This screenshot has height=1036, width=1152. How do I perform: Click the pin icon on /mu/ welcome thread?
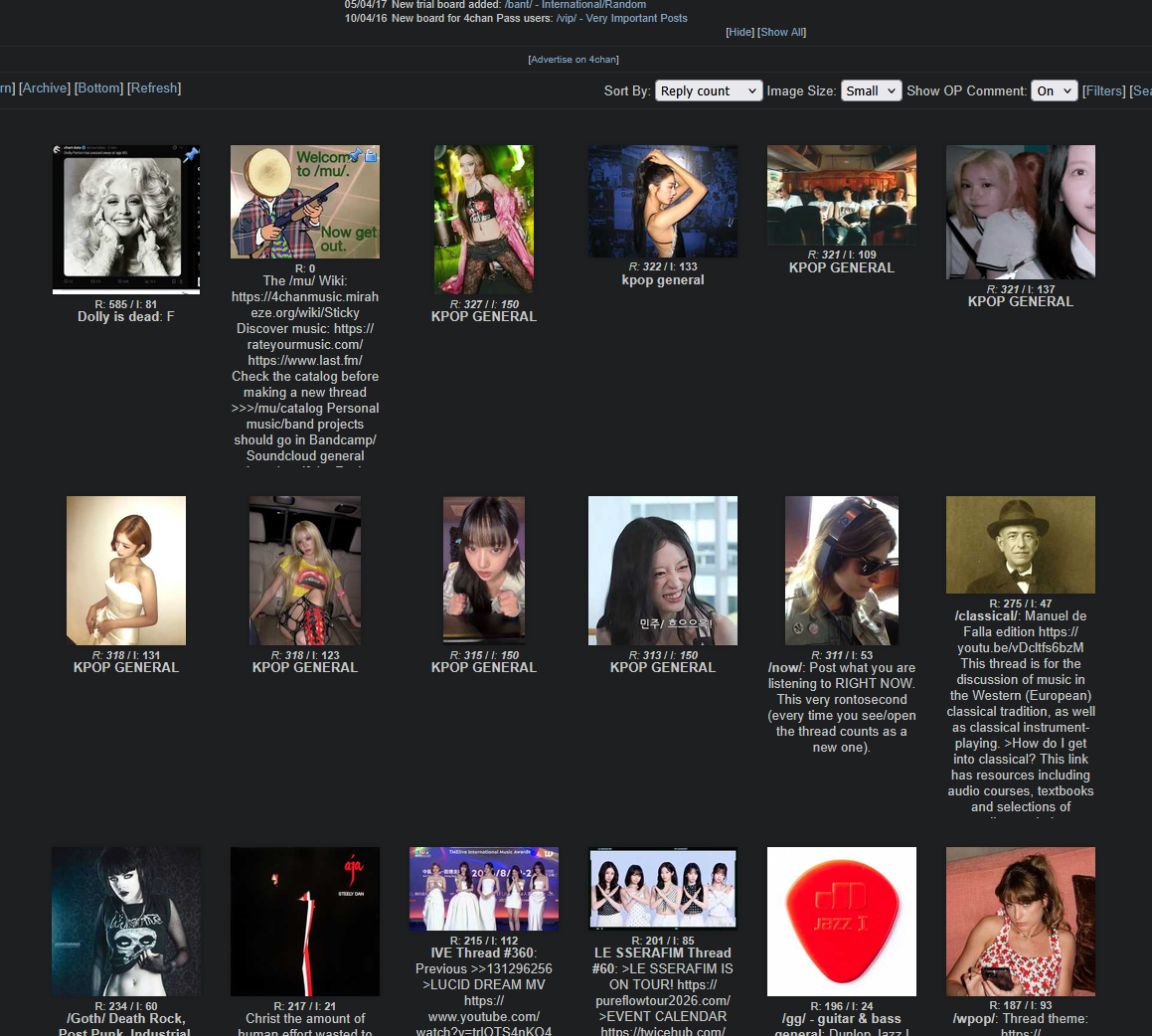[356, 155]
